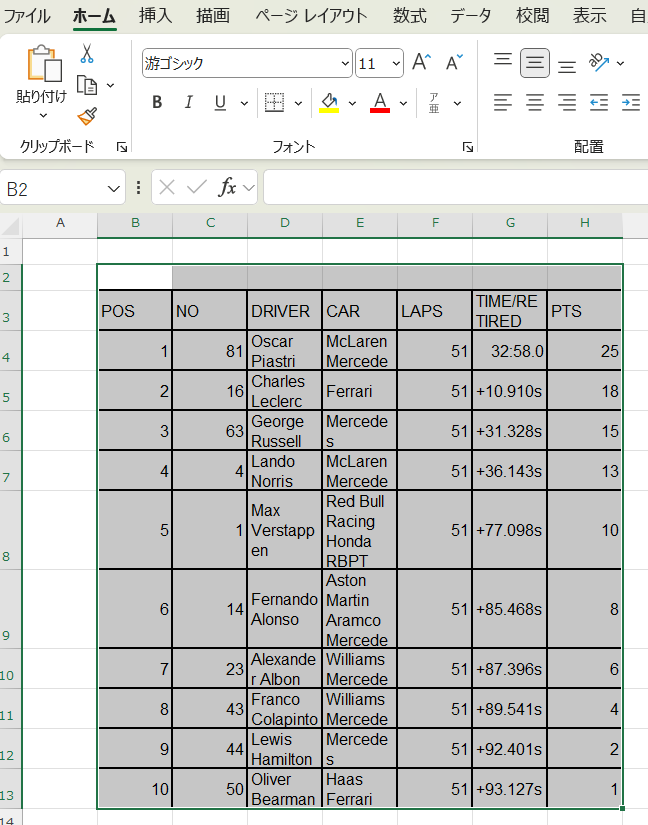648x825 pixels.
Task: Click the Paste clipboard icon
Action: pos(44,64)
